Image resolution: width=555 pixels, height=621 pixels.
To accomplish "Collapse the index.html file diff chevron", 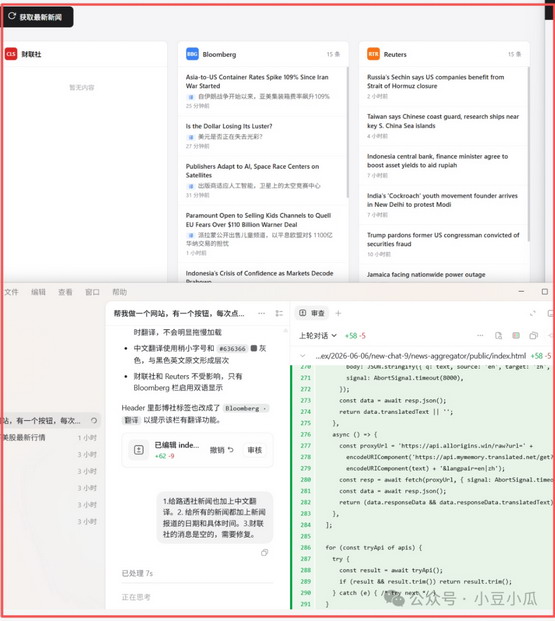I will coord(303,356).
